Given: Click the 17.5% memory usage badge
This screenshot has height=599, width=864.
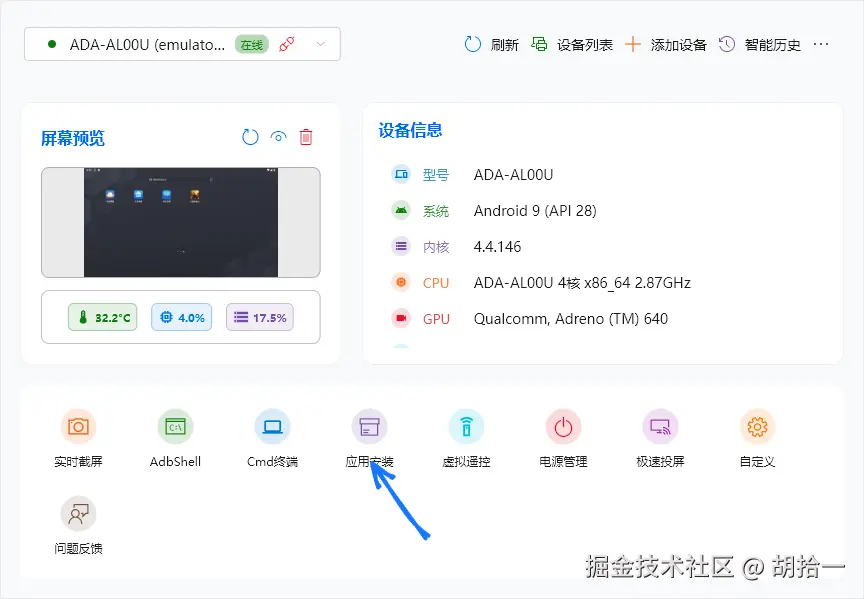Looking at the screenshot, I should 260,317.
